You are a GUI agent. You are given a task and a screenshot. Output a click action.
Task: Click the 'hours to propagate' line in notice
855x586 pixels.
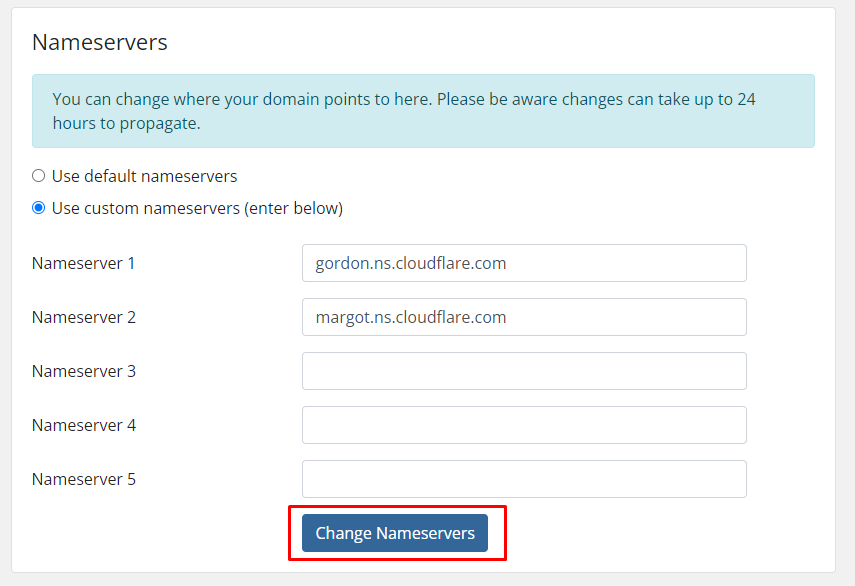[x=126, y=124]
